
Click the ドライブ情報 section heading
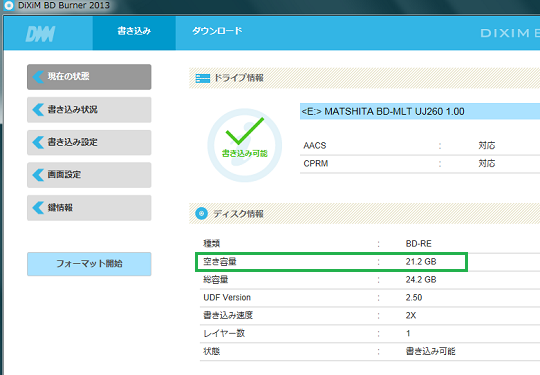coord(239,78)
